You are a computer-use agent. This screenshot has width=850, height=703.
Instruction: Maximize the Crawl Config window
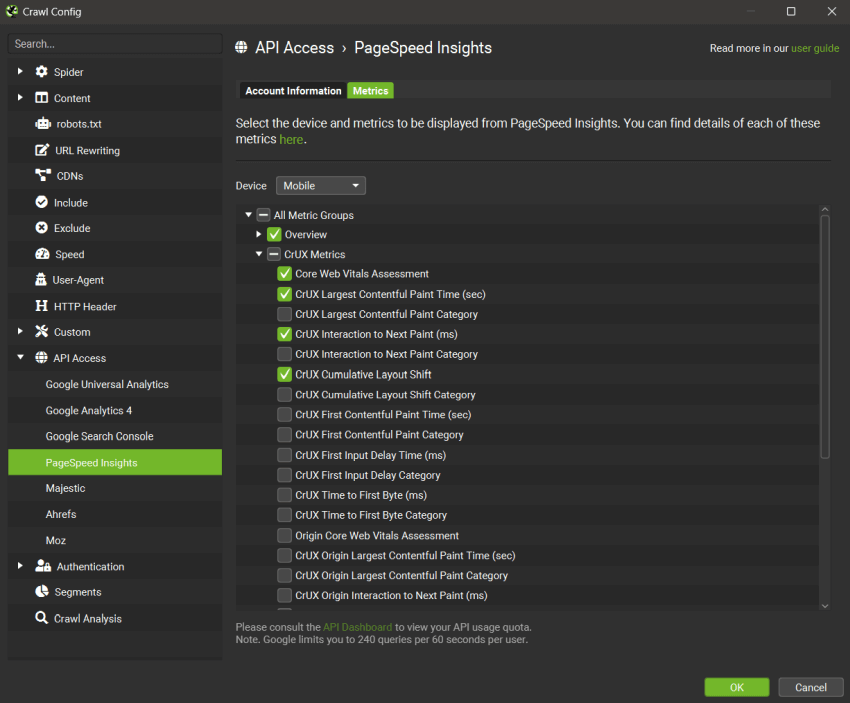point(791,11)
